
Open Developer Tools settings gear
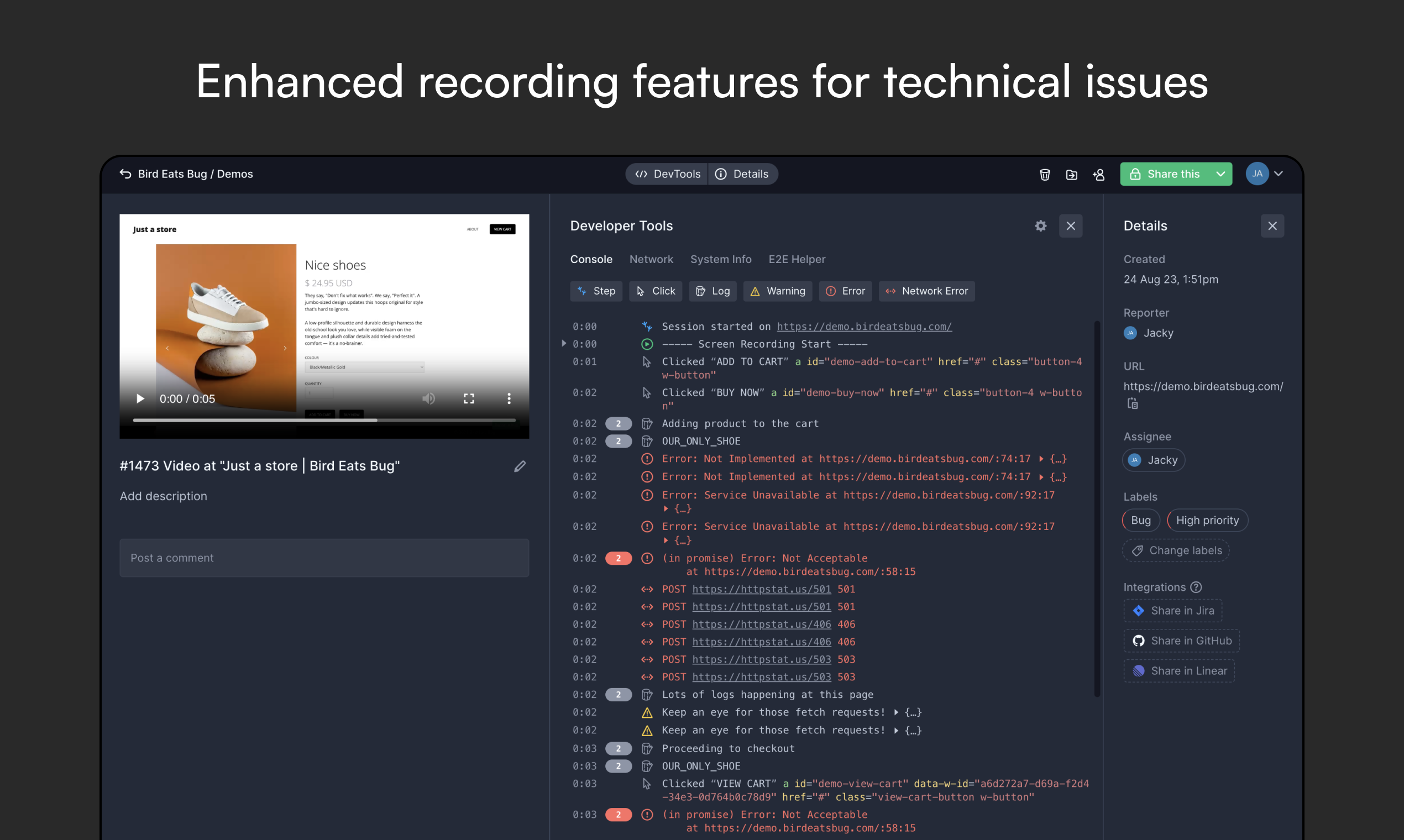(1040, 226)
